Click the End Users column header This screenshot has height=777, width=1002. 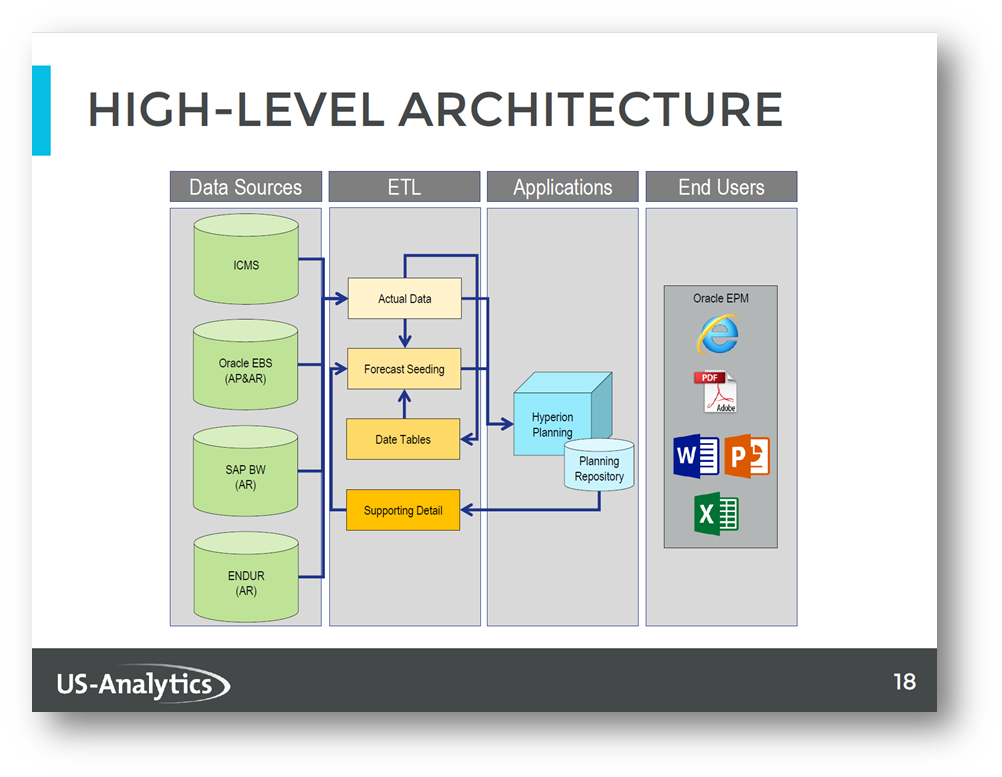pos(721,187)
